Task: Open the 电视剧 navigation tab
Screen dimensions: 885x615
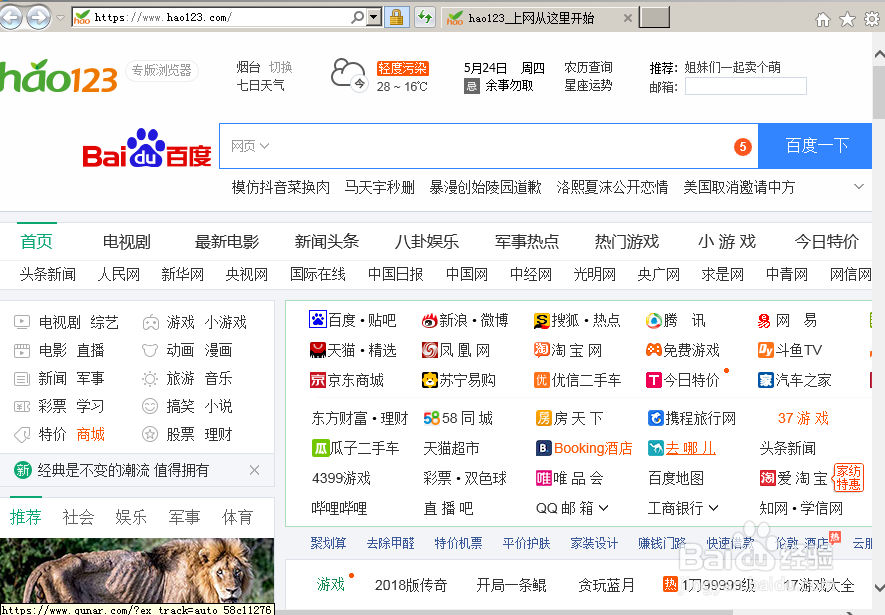Action: [126, 241]
